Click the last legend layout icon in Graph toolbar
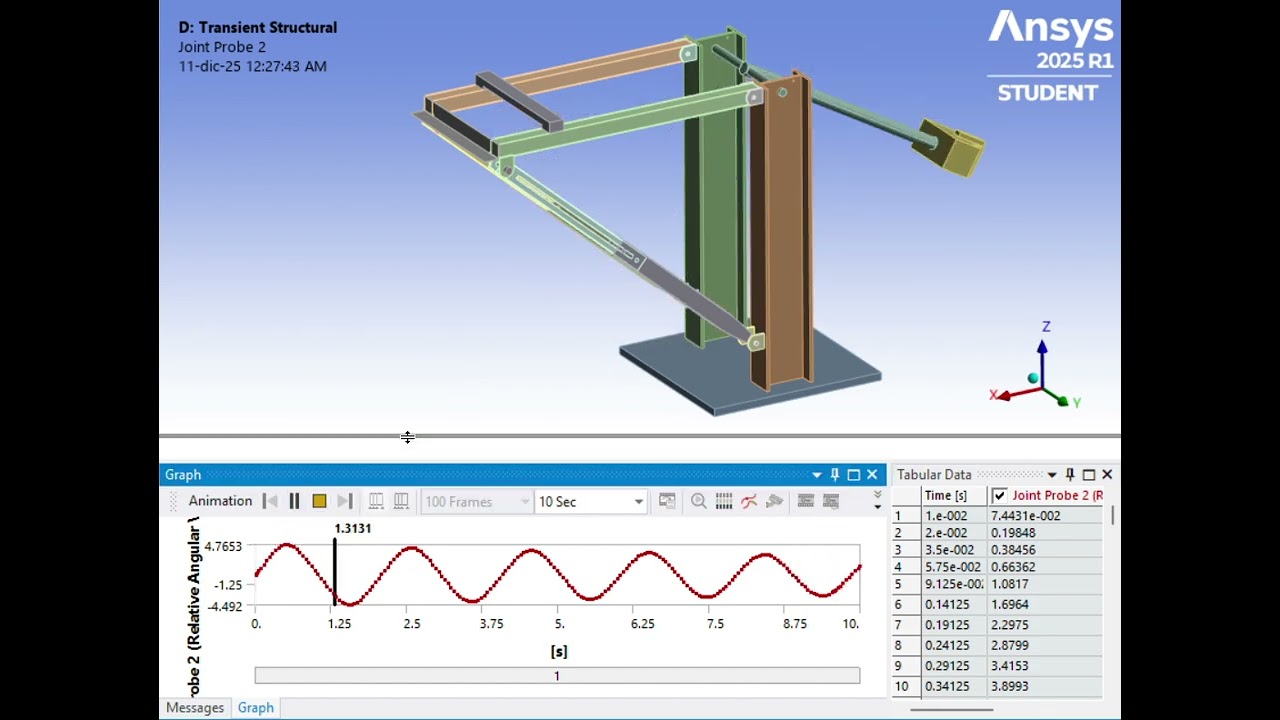Screen dimensions: 1280x720 click(831, 501)
